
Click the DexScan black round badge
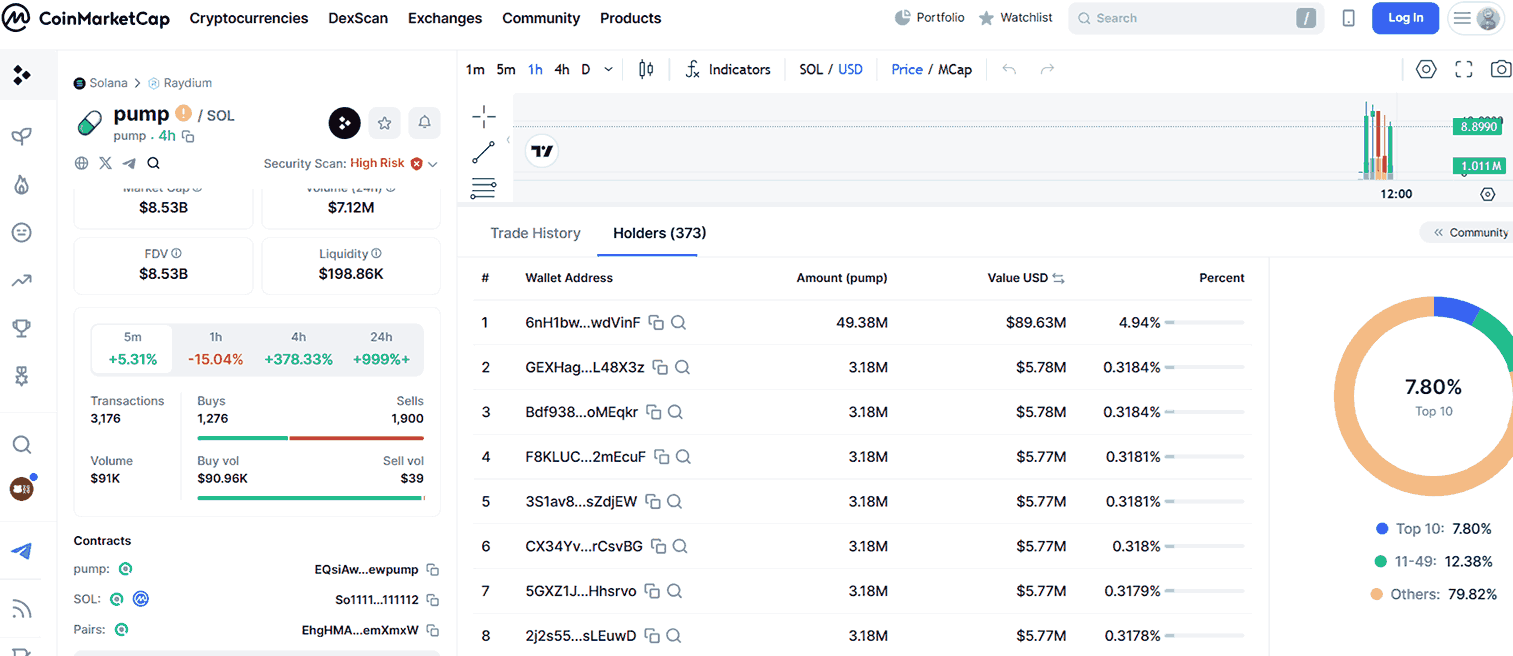coord(345,123)
